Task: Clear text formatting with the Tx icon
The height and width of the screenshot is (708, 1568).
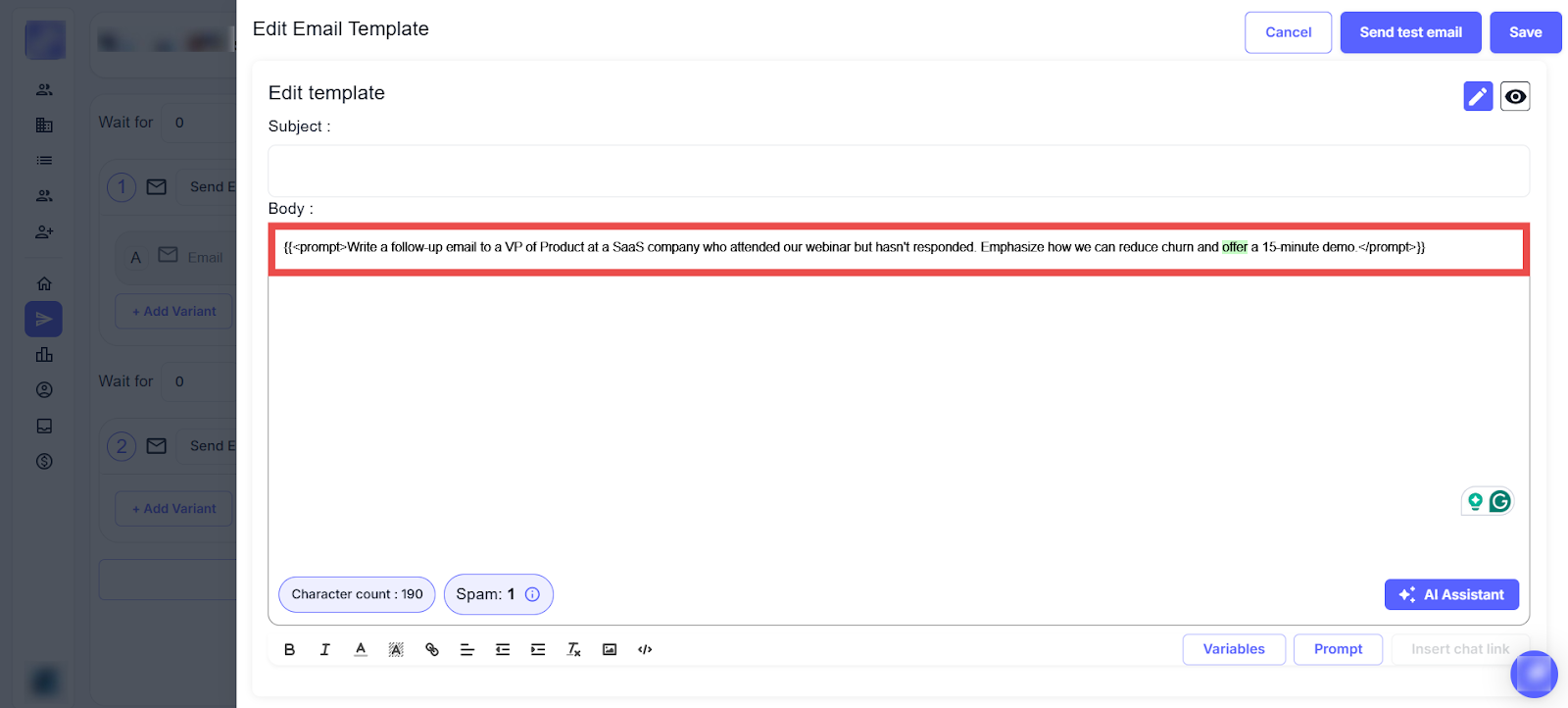Action: point(574,649)
